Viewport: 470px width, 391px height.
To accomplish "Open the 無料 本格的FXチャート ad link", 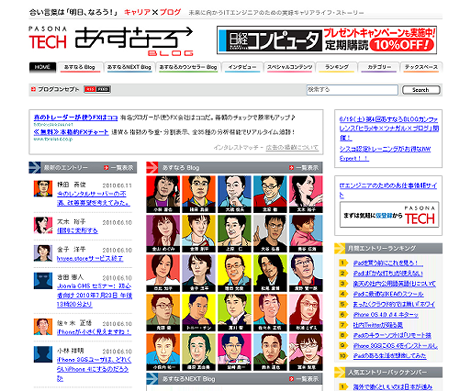I will tap(71, 132).
